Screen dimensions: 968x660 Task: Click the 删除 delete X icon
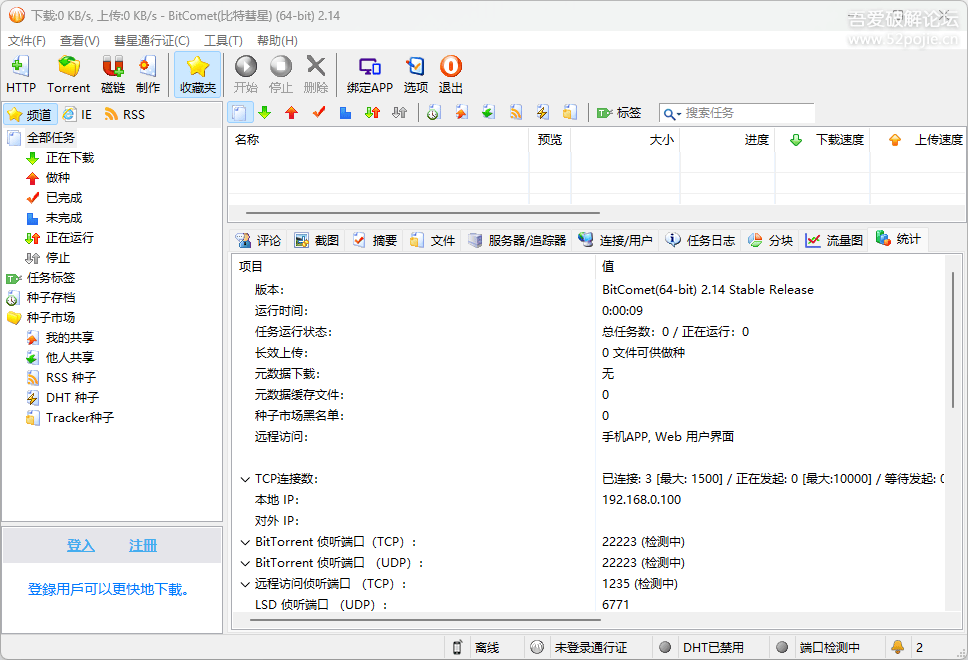click(x=316, y=74)
